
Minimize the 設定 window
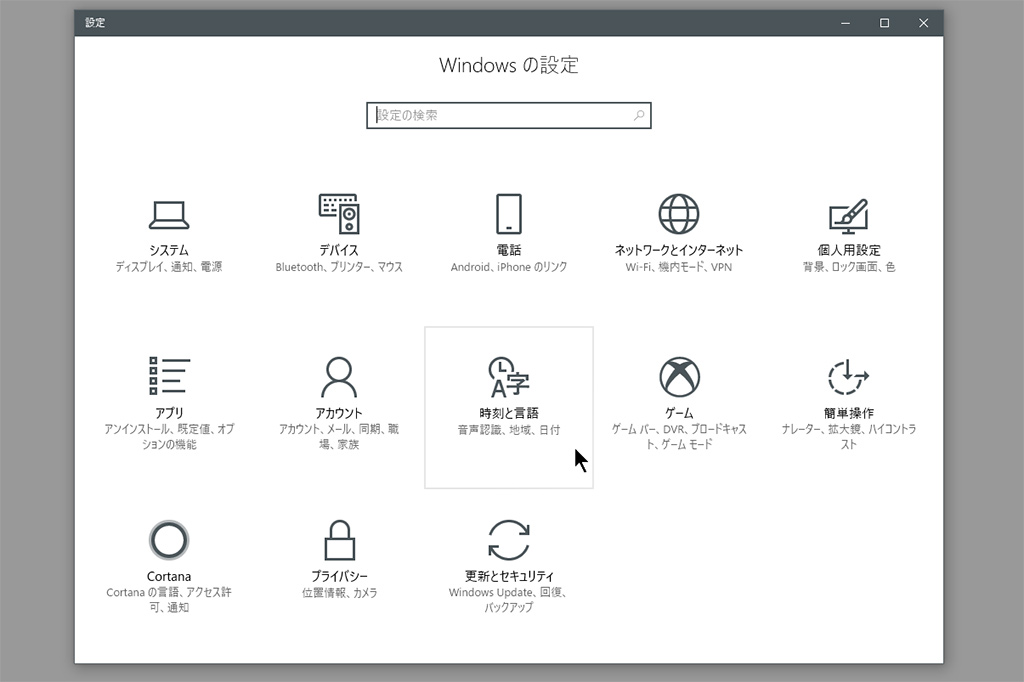846,23
